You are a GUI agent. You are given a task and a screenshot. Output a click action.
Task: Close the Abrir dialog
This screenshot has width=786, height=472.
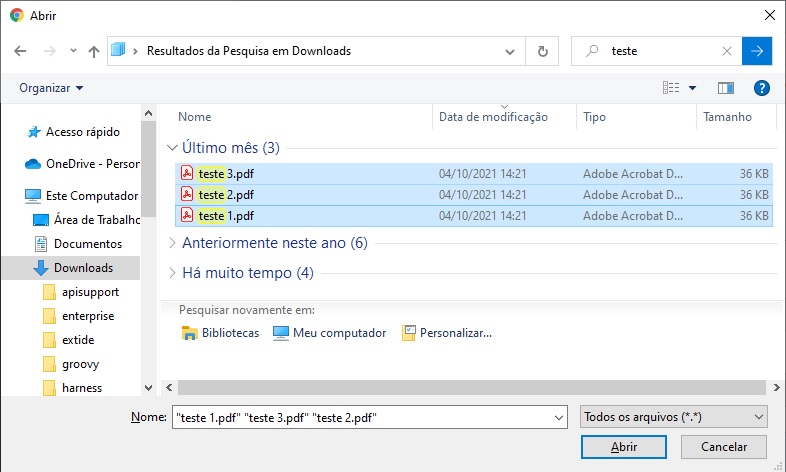(770, 15)
